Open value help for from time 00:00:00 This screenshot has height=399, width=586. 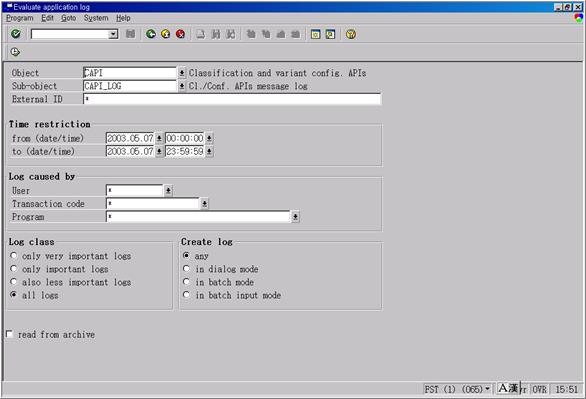click(209, 138)
